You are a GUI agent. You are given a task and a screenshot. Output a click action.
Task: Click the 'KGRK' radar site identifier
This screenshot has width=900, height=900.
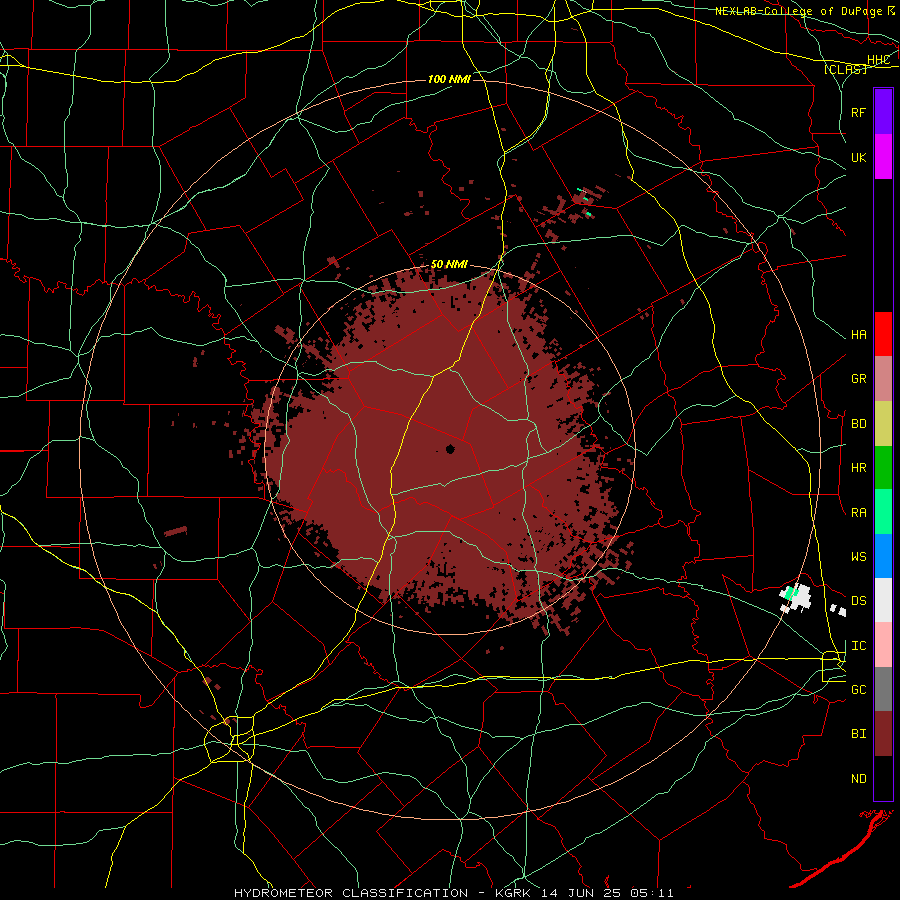pyautogui.click(x=515, y=893)
